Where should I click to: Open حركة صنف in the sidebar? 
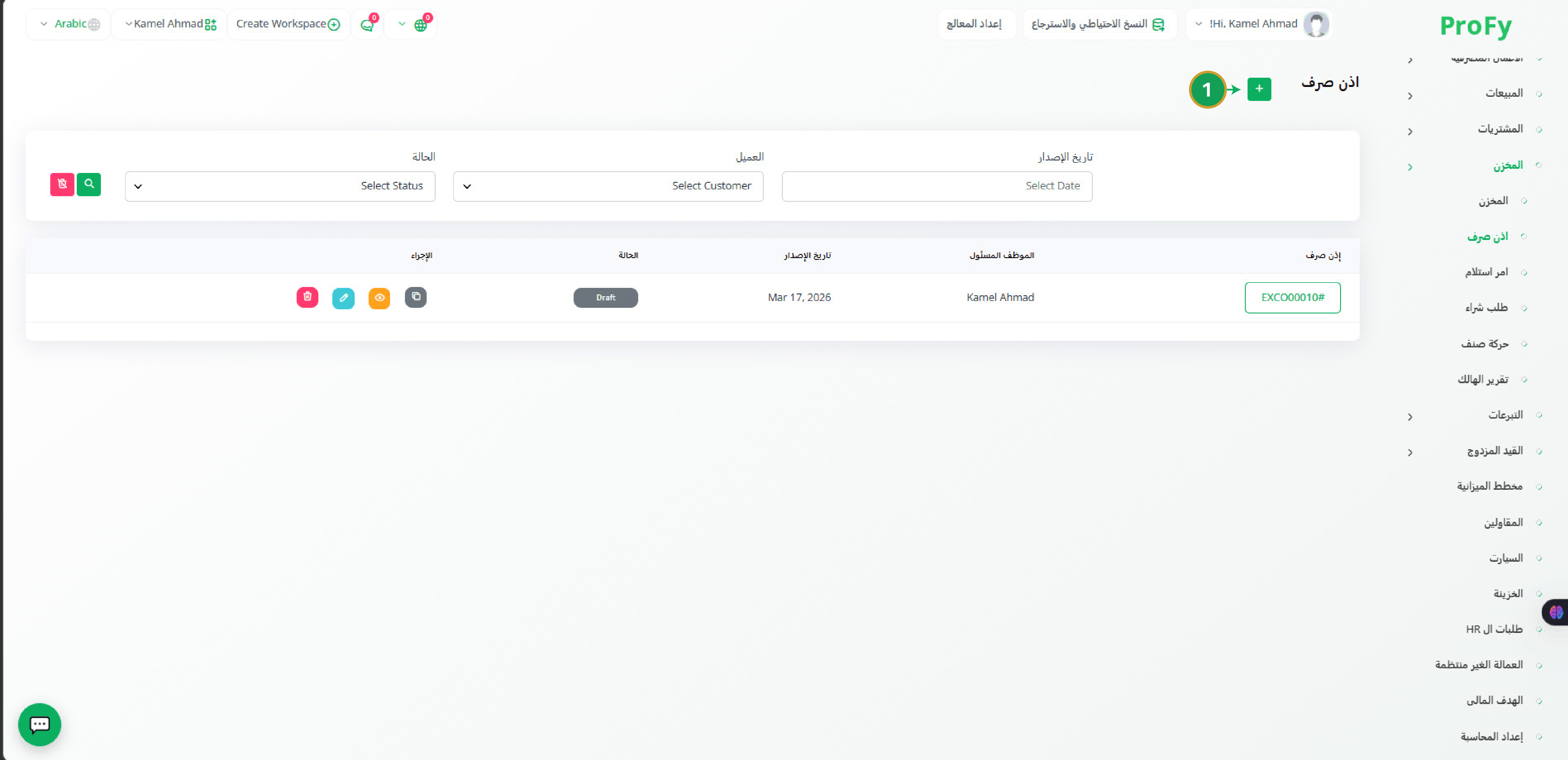click(1484, 344)
